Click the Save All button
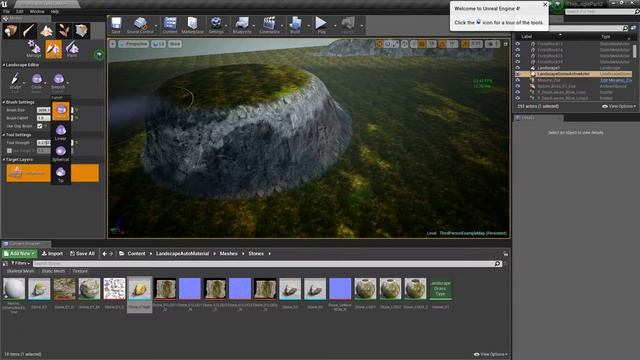Screen dimensions: 640x360 (82, 253)
